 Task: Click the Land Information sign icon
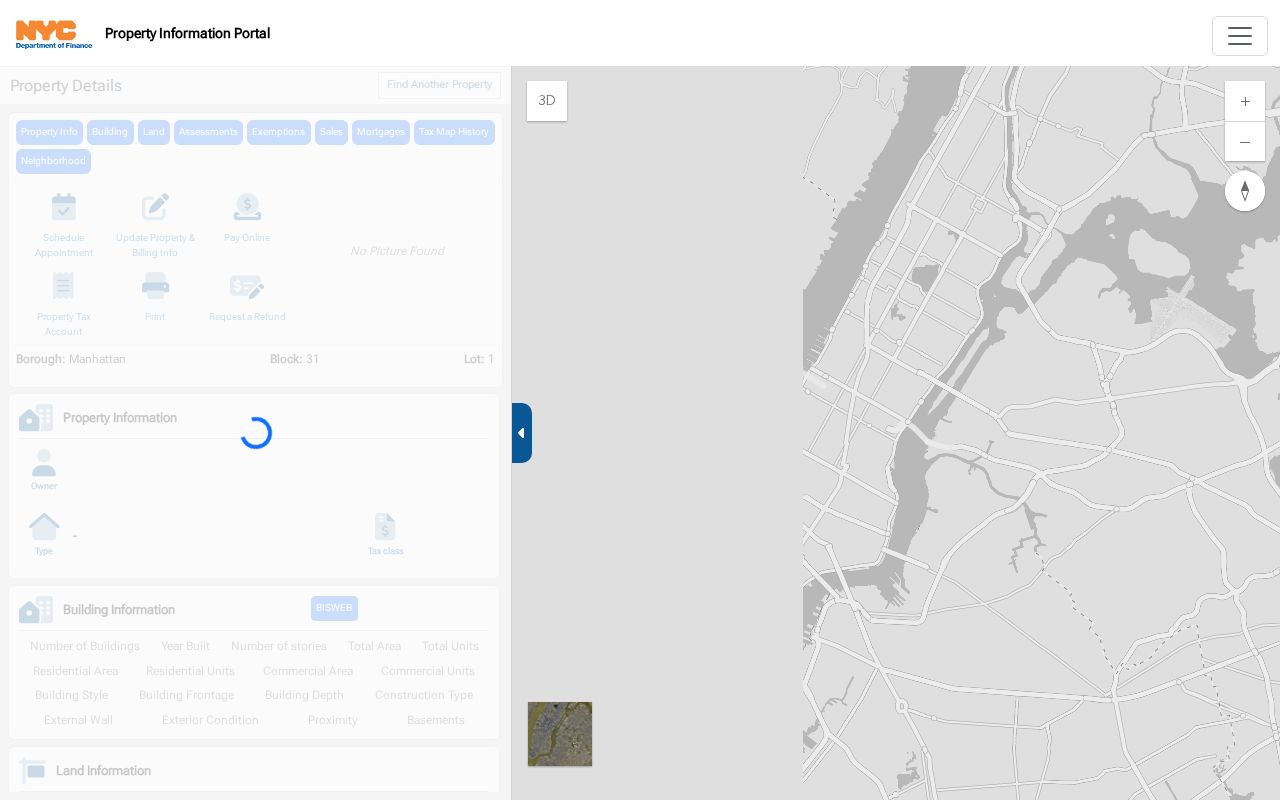click(x=32, y=770)
